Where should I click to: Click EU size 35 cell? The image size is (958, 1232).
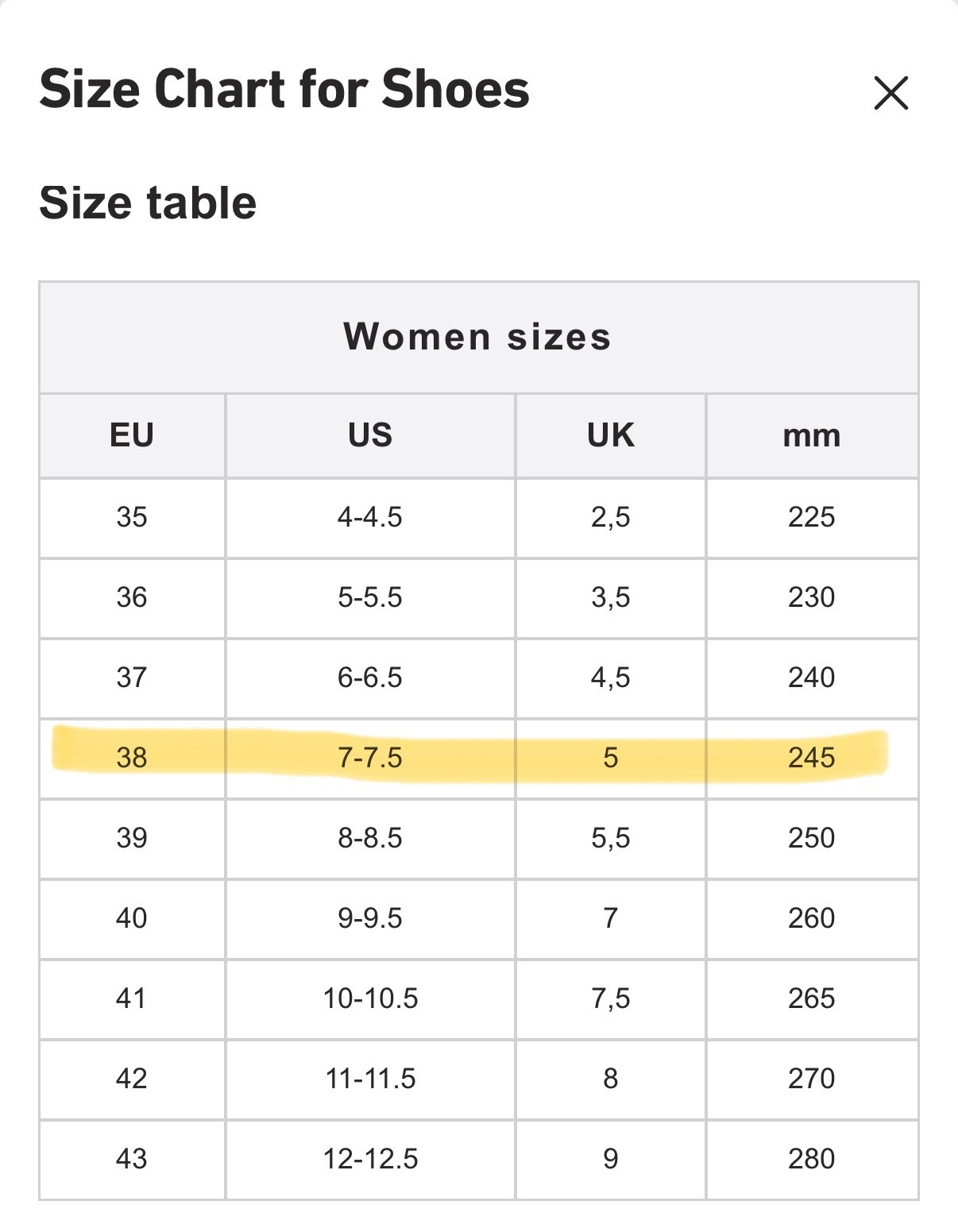(x=132, y=518)
